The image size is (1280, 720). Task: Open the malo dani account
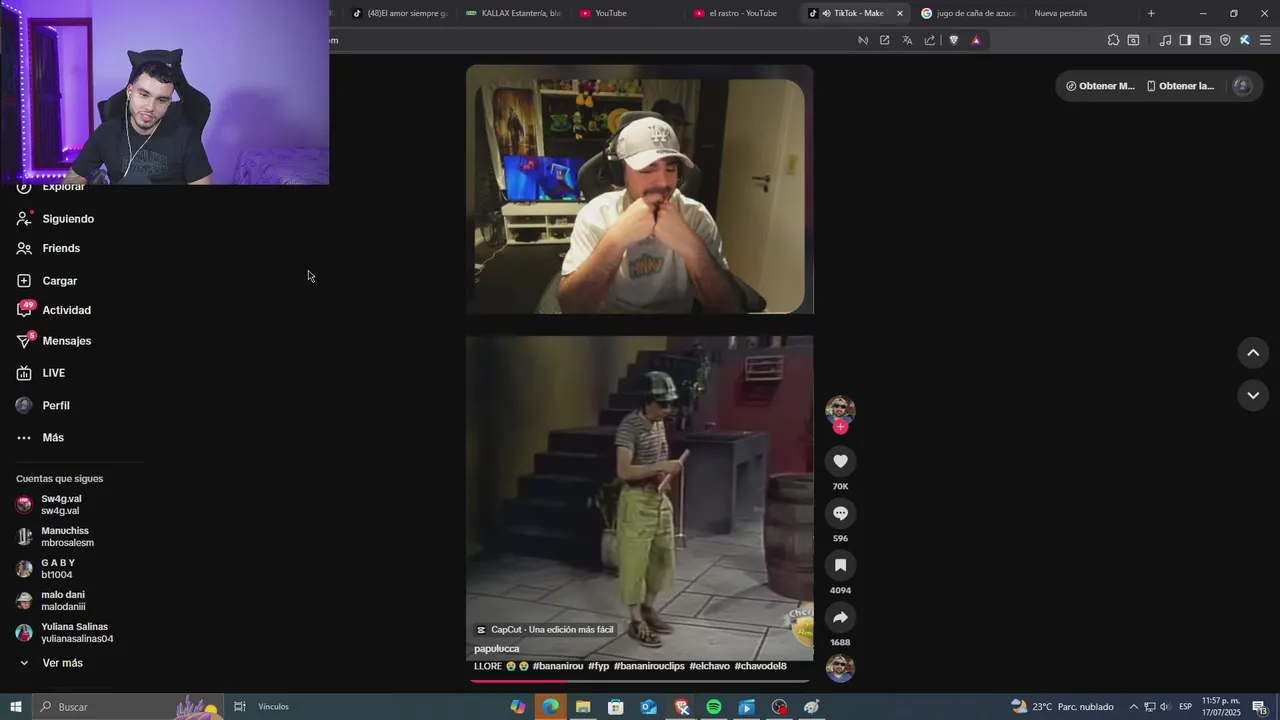[63, 600]
